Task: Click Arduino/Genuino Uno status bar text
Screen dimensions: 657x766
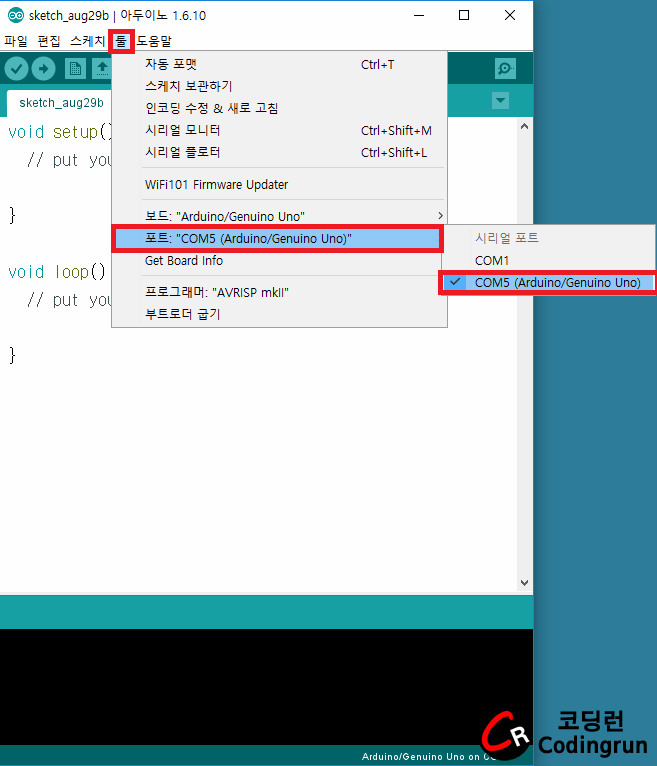Action: [x=427, y=756]
